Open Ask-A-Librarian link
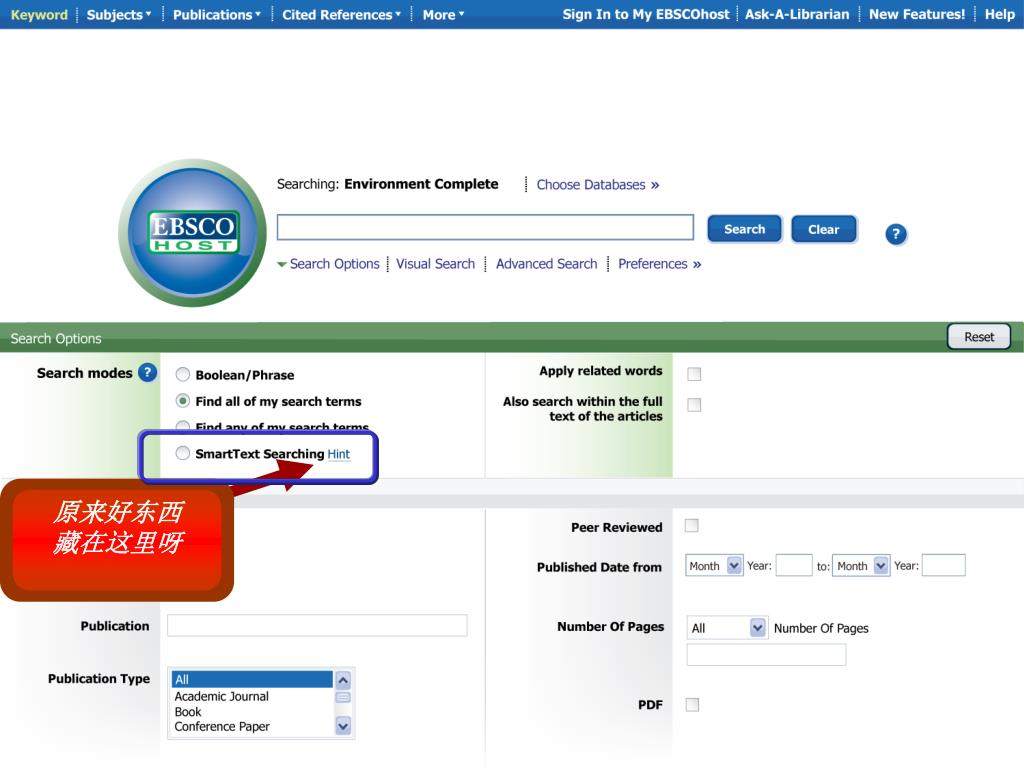The image size is (1024, 768). point(797,14)
